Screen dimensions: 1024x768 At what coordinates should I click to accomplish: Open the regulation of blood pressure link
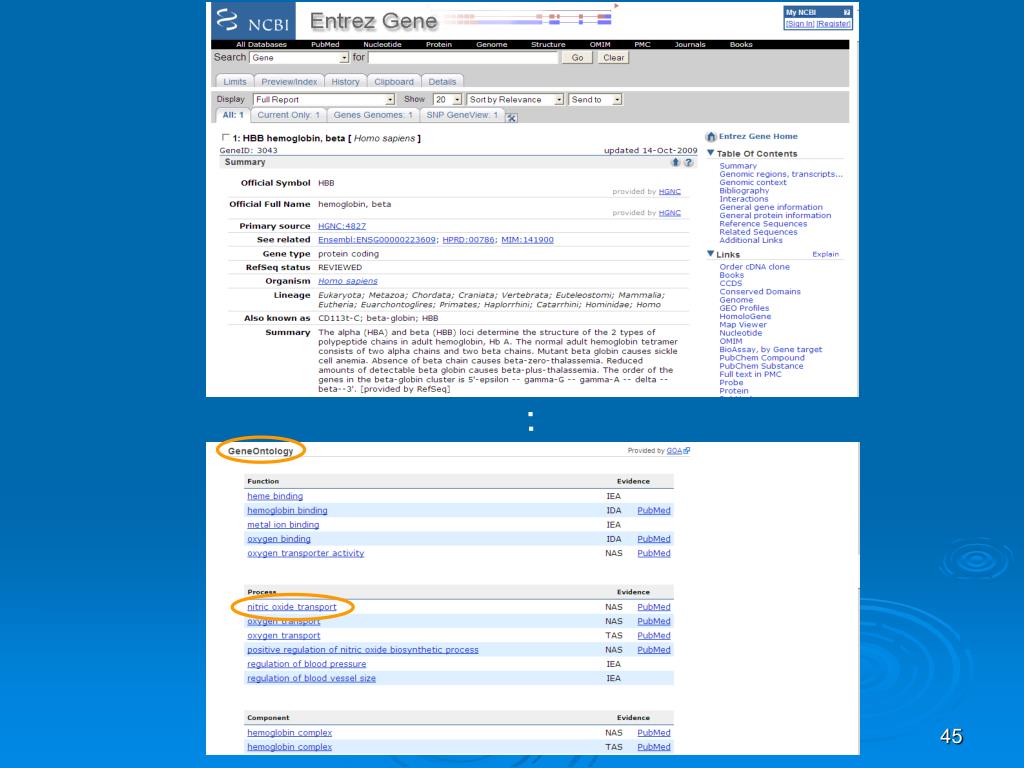coord(306,664)
